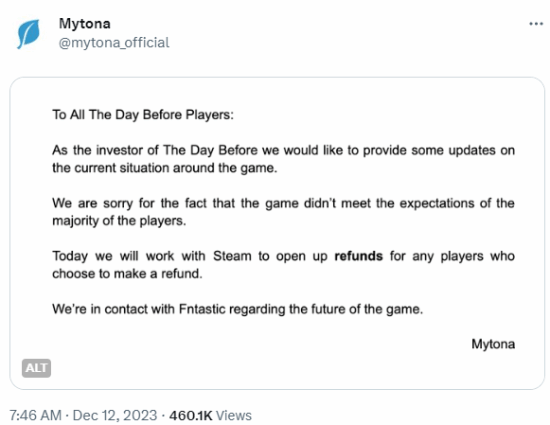Open the attached statement image

277,233
